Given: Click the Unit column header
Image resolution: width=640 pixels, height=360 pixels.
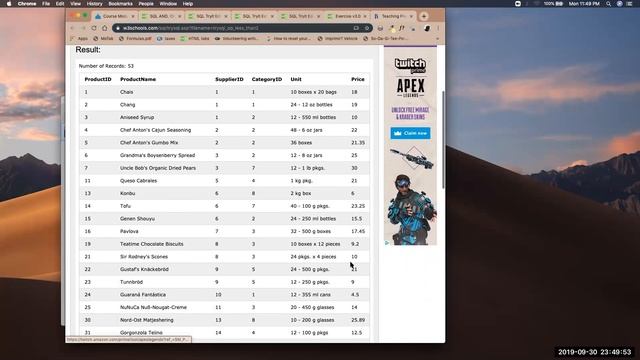Looking at the screenshot, I should tap(296, 79).
